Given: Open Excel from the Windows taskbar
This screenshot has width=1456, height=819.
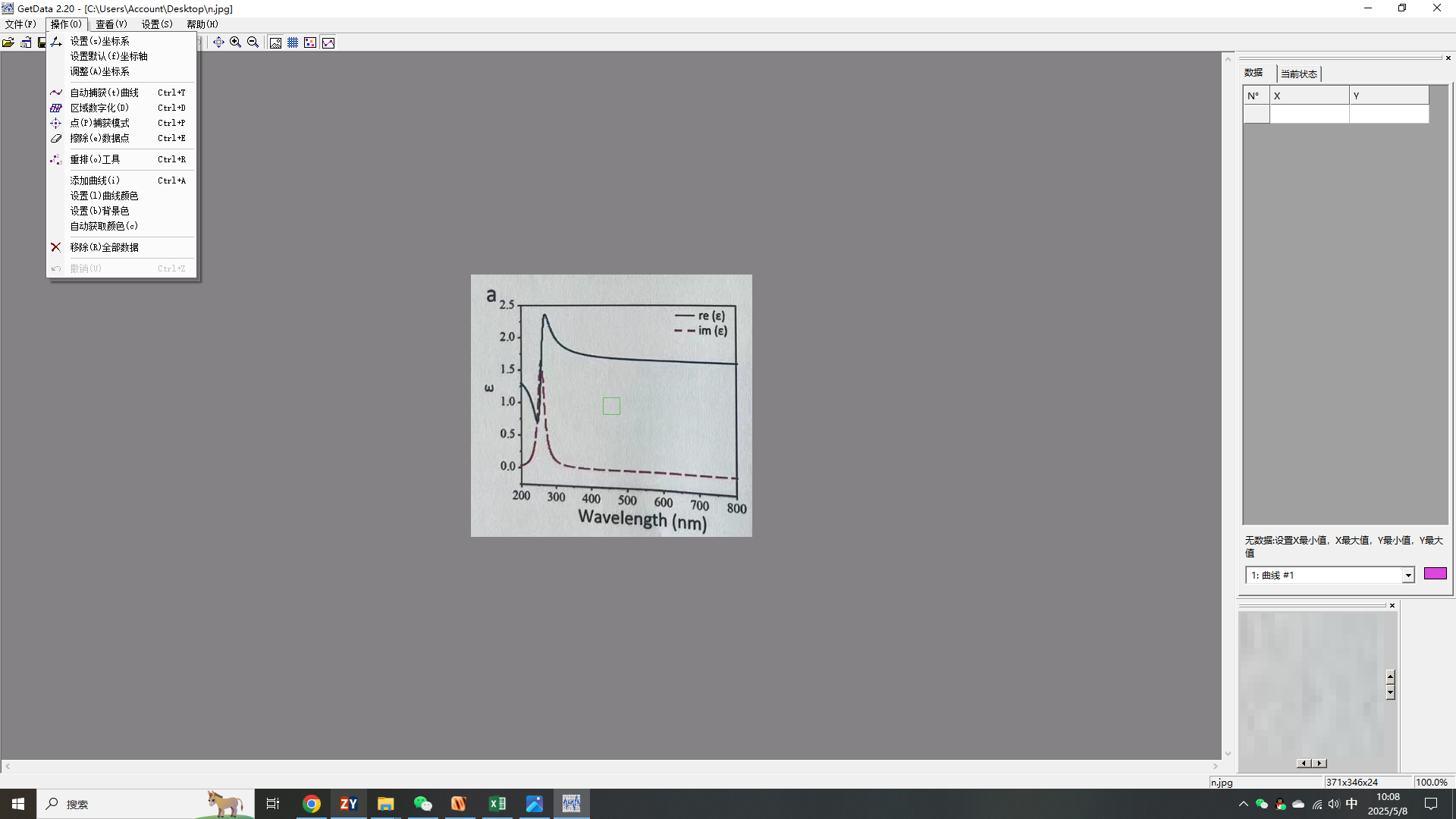Looking at the screenshot, I should (x=497, y=804).
